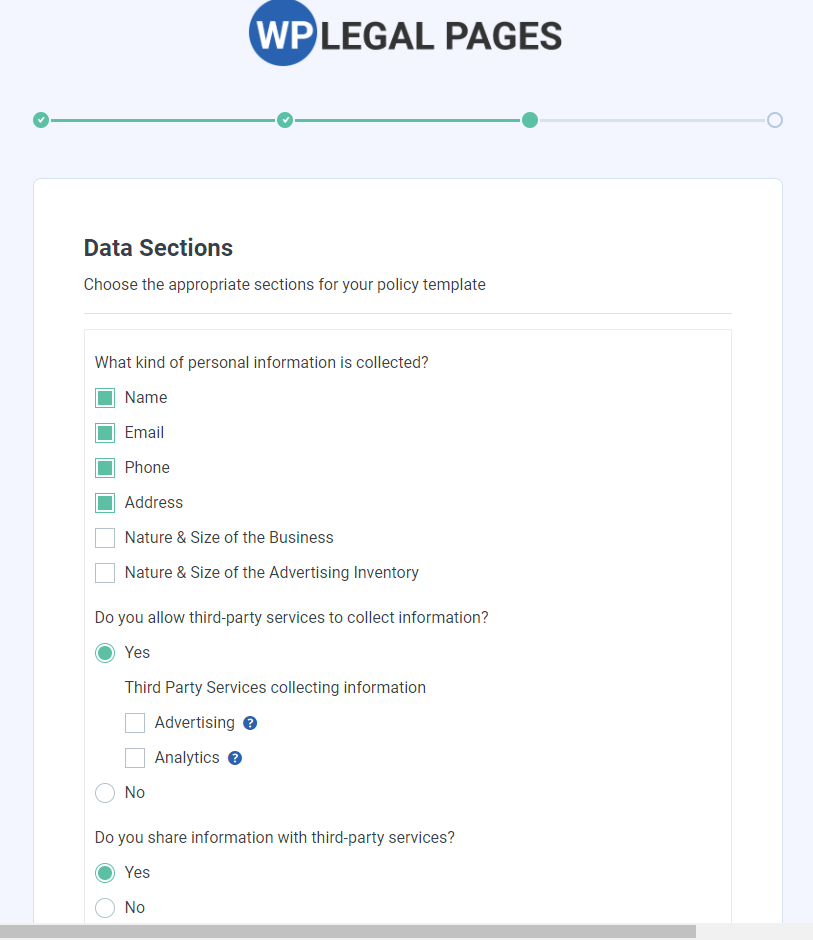Image resolution: width=813 pixels, height=940 pixels.
Task: Check the Advertising third-party service
Action: (x=135, y=722)
